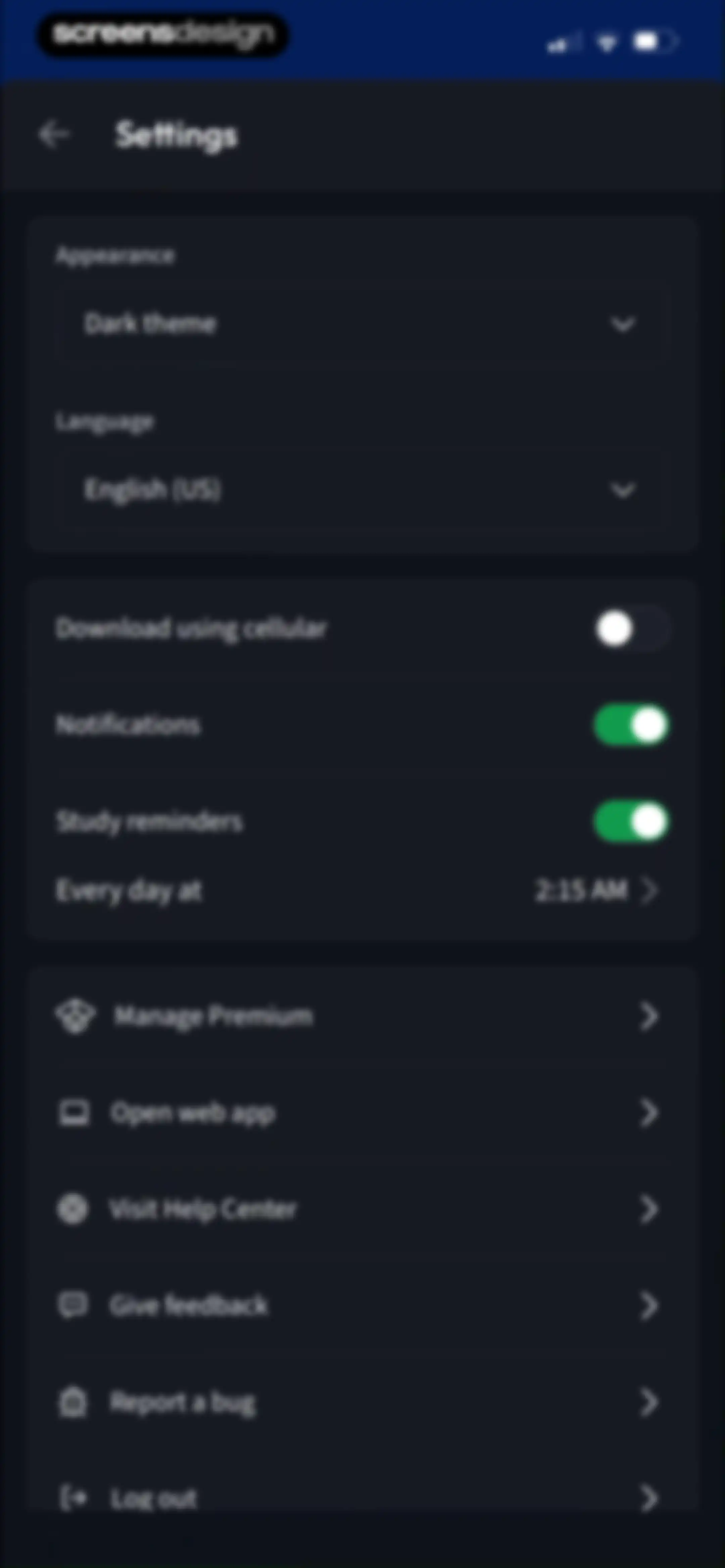
Task: Disable the Study reminders switch
Action: point(631,822)
